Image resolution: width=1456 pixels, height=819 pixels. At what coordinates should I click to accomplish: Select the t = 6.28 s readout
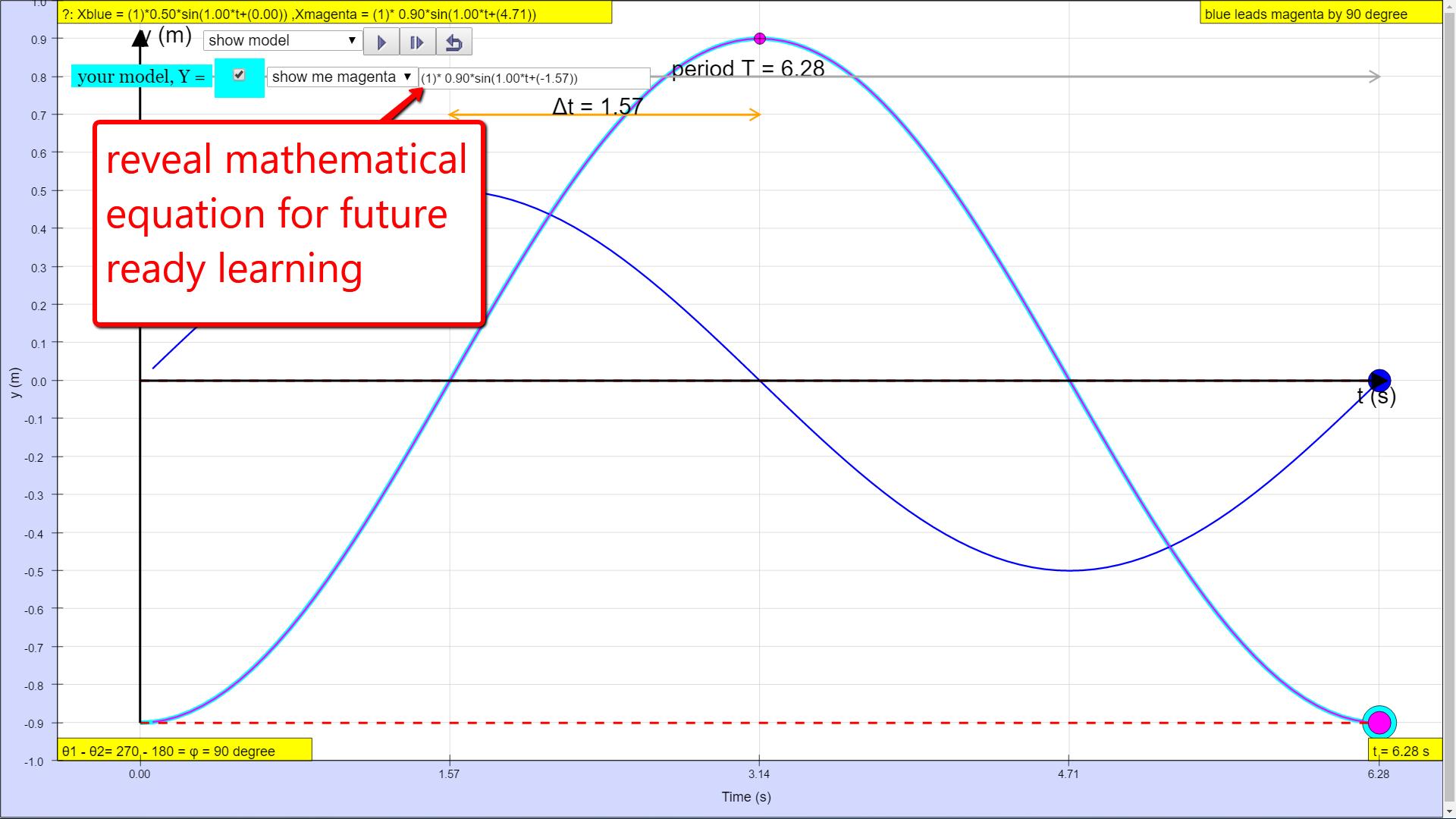(1404, 750)
